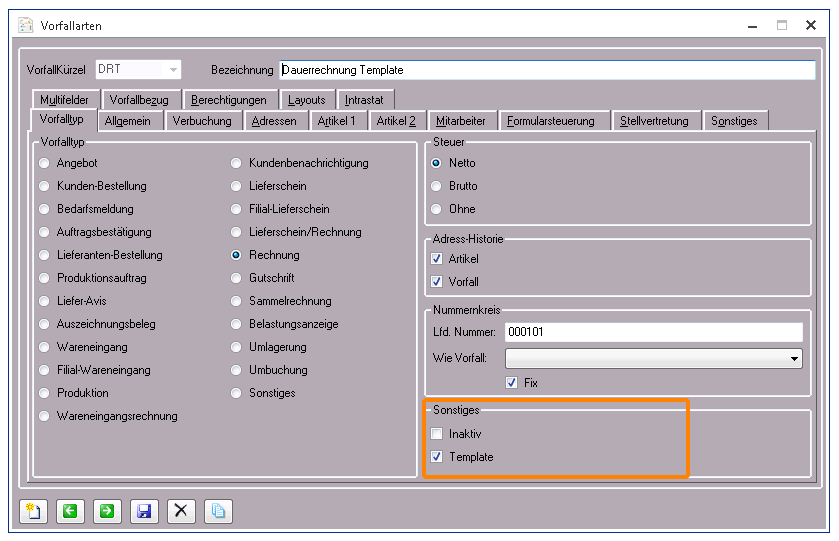Screen dimensions: 839x541
Task: Uncheck the Template checkbox
Action: pos(437,457)
